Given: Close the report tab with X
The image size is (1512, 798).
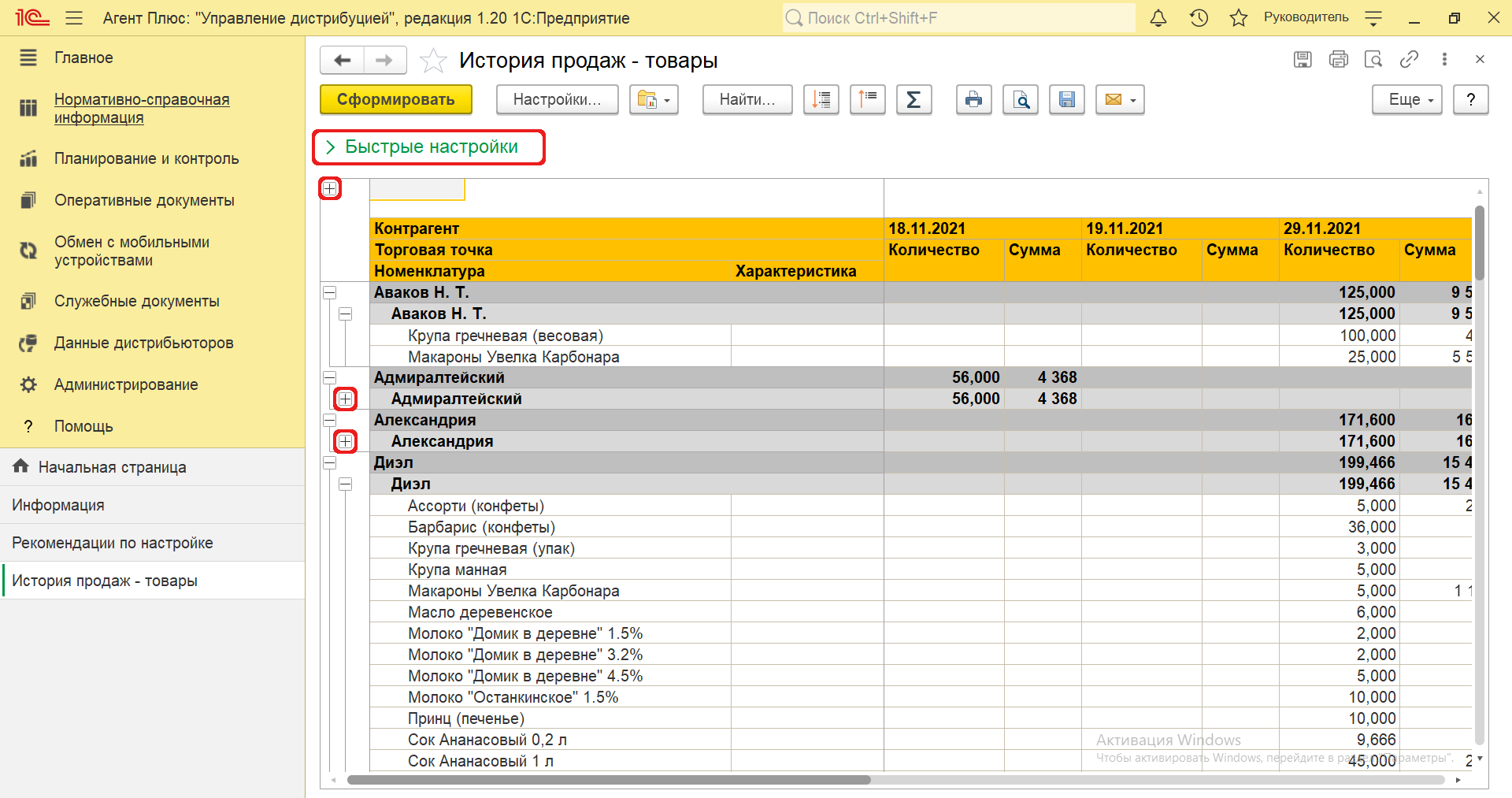Looking at the screenshot, I should [1480, 59].
